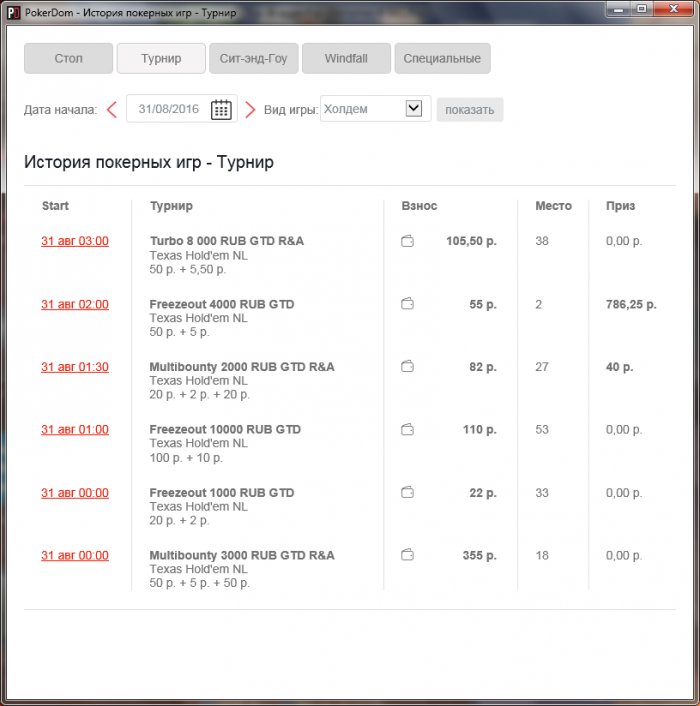Switch to the Windfall tab
Screen dimensions: 700x706
346,59
